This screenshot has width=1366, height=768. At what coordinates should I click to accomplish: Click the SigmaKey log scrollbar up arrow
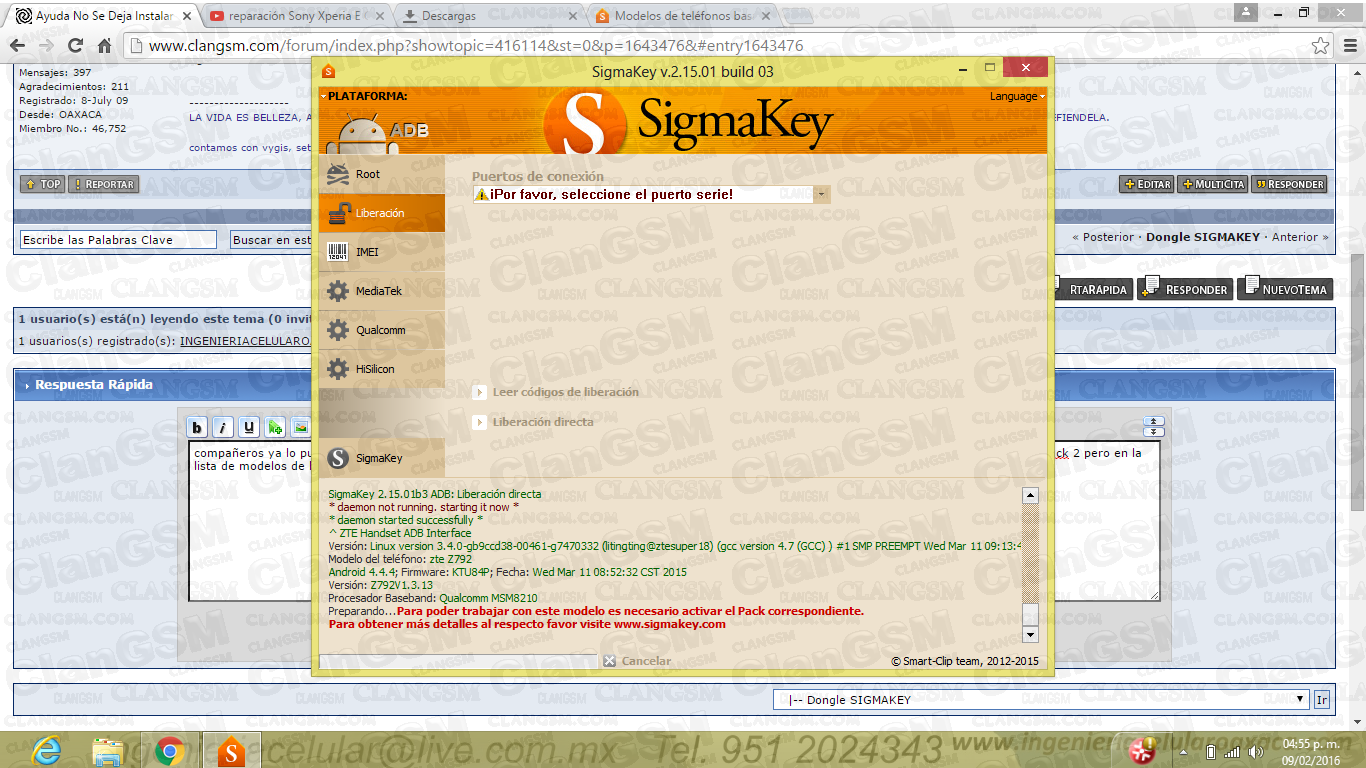1031,496
